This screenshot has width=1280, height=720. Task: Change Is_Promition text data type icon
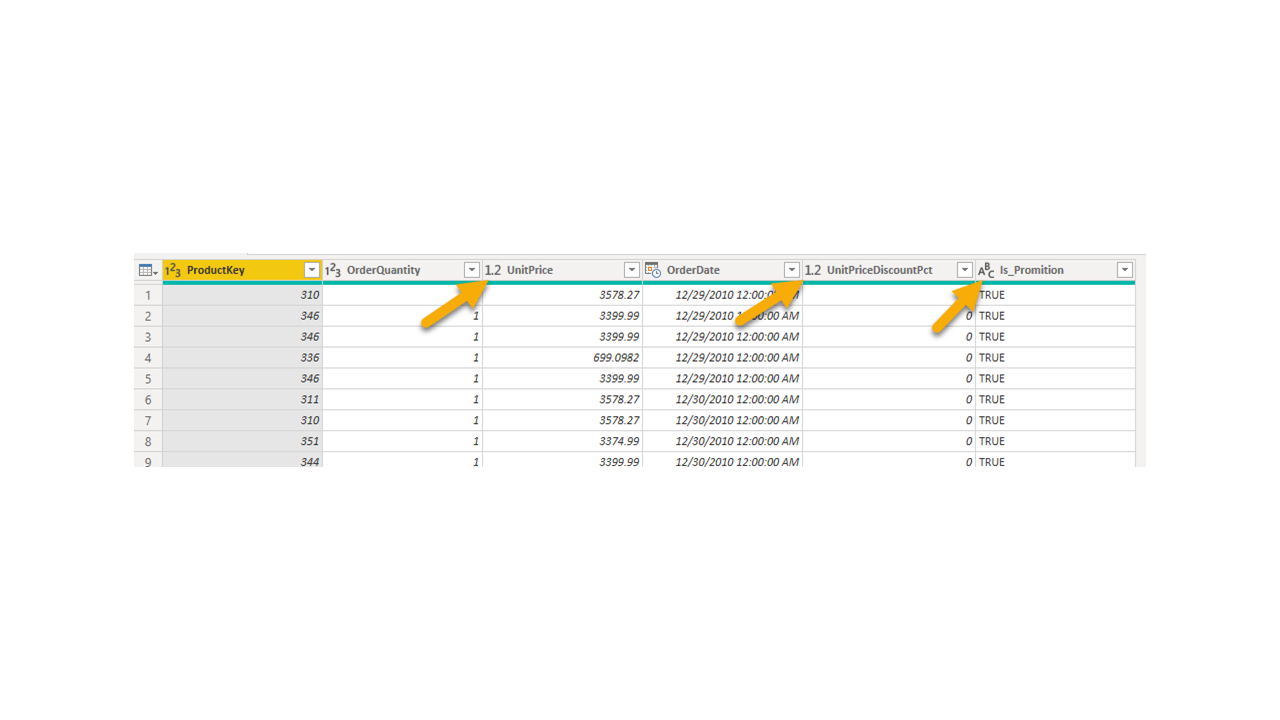click(x=986, y=270)
